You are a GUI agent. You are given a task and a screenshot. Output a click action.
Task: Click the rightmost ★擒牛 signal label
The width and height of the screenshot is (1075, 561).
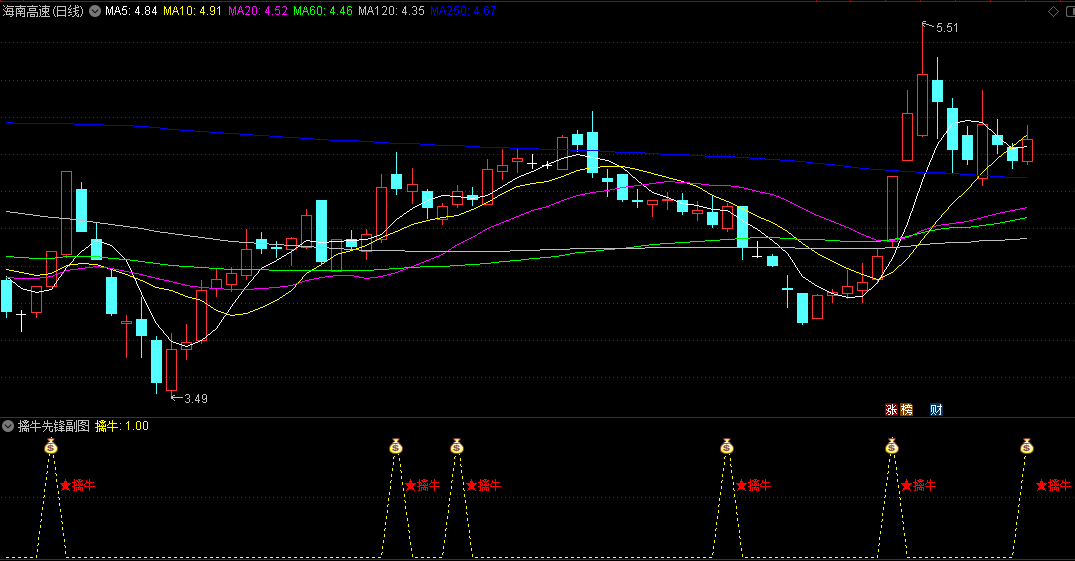(x=1053, y=485)
